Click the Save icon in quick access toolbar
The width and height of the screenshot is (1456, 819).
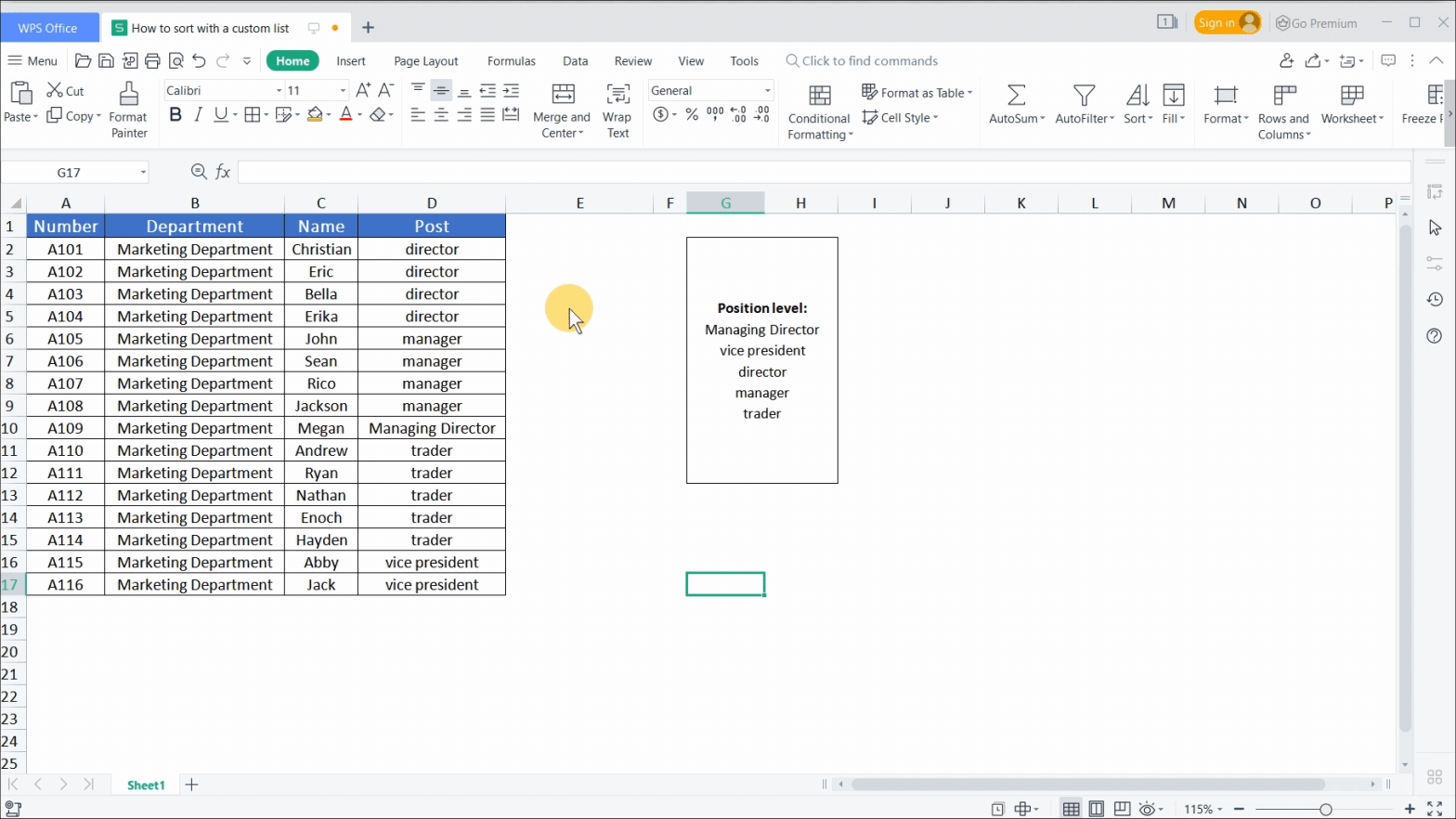[x=106, y=60]
